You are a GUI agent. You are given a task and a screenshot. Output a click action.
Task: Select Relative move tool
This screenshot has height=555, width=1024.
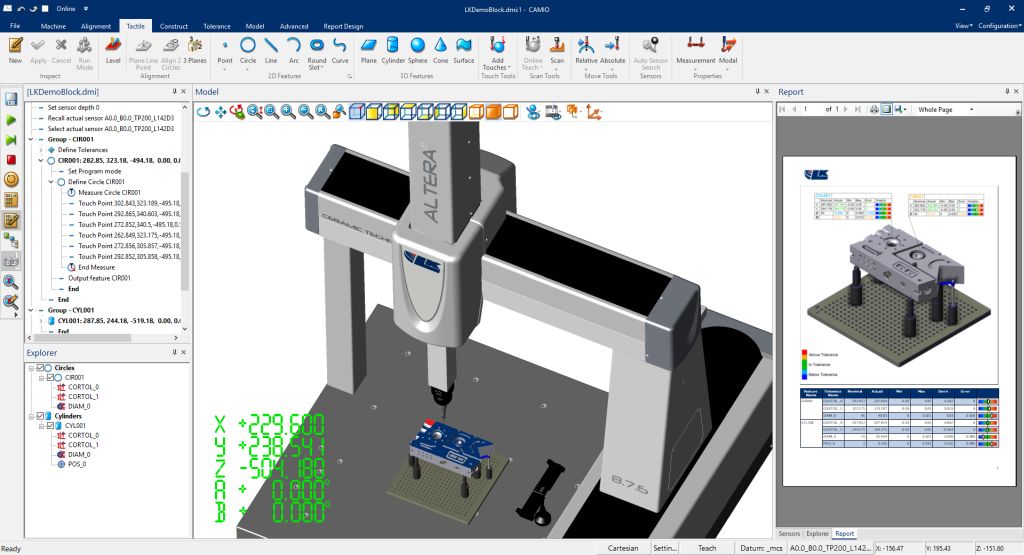(x=586, y=52)
